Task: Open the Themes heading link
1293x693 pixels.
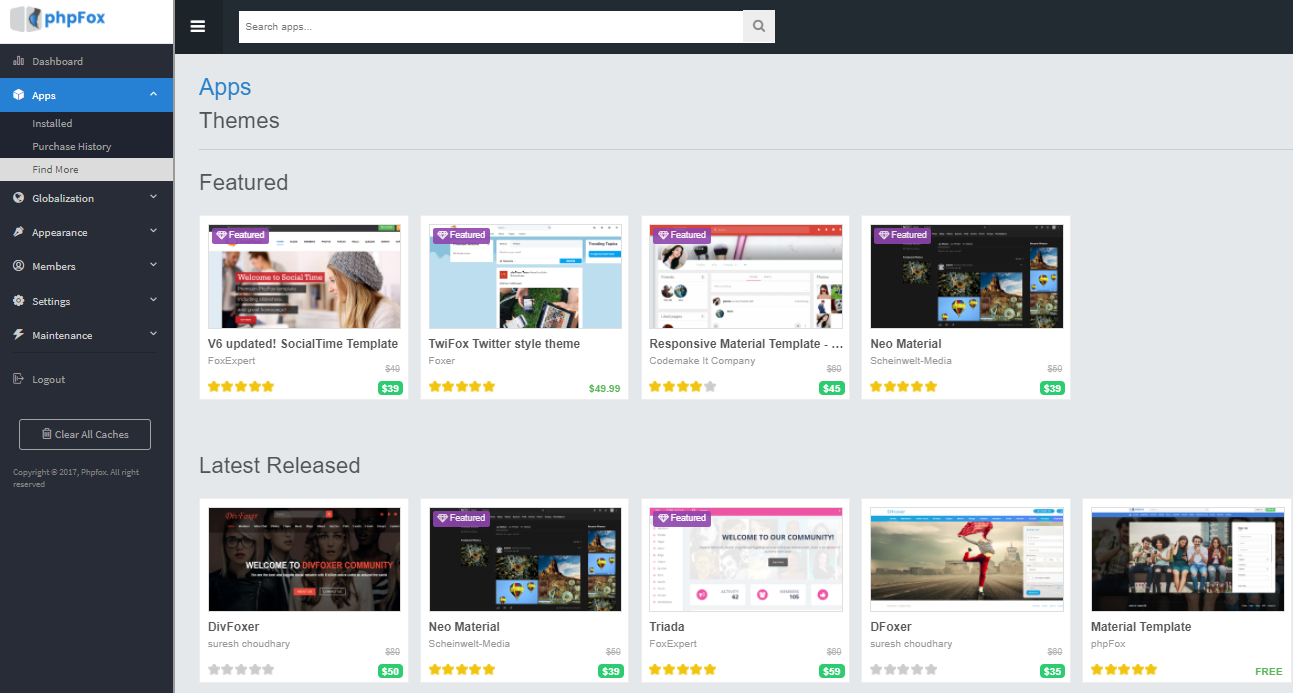Action: 239,121
